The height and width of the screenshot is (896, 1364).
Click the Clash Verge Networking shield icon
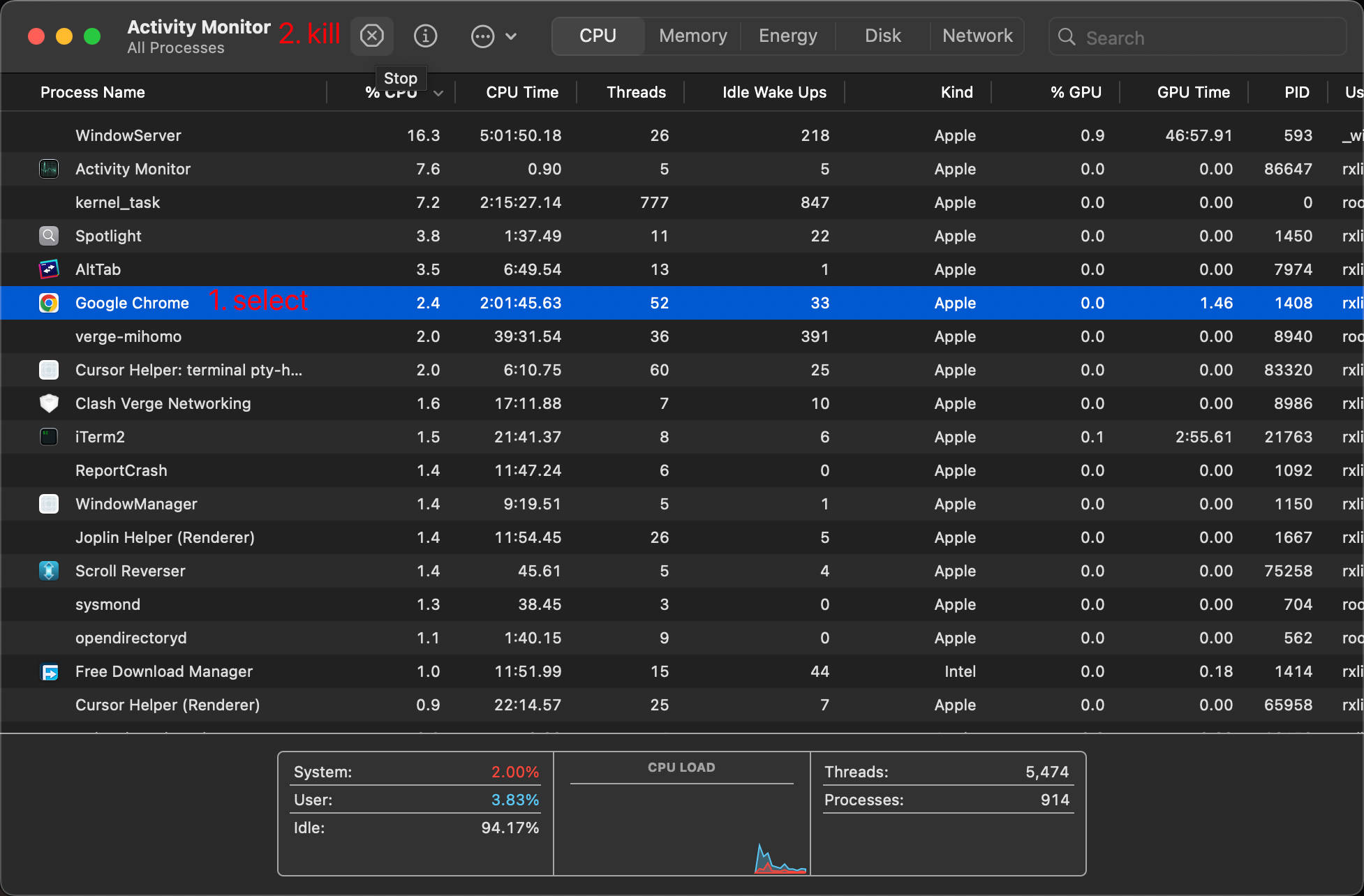tap(49, 403)
